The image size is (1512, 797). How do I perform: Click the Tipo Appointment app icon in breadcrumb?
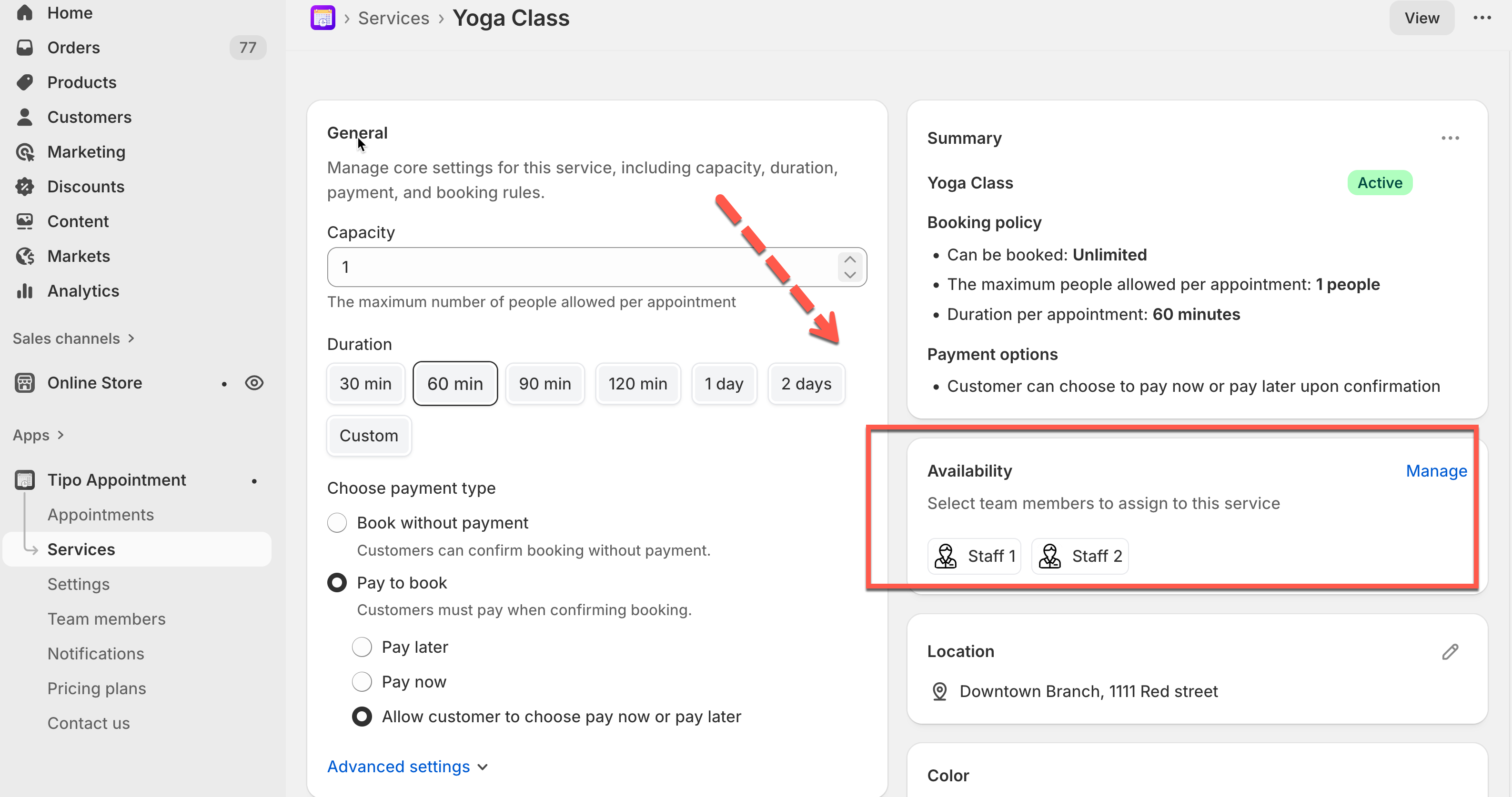coord(322,18)
